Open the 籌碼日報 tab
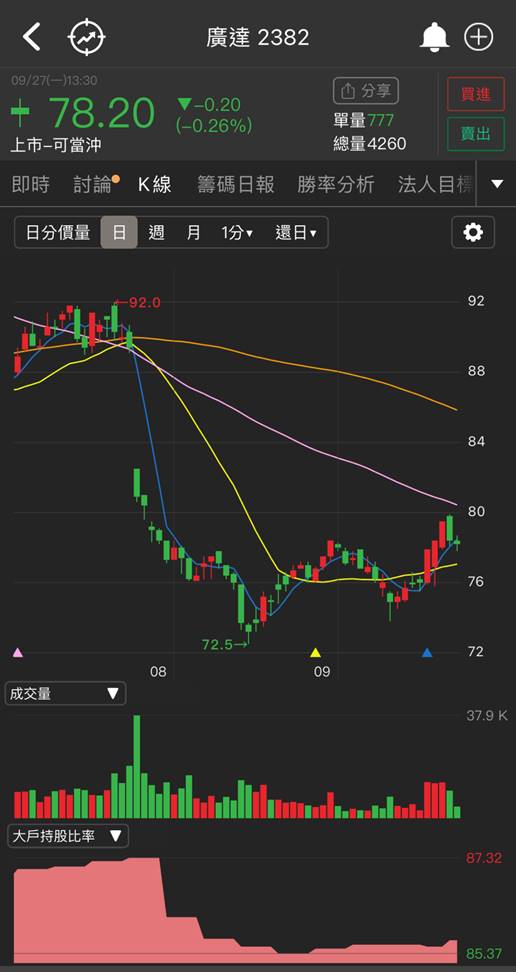 pyautogui.click(x=236, y=184)
